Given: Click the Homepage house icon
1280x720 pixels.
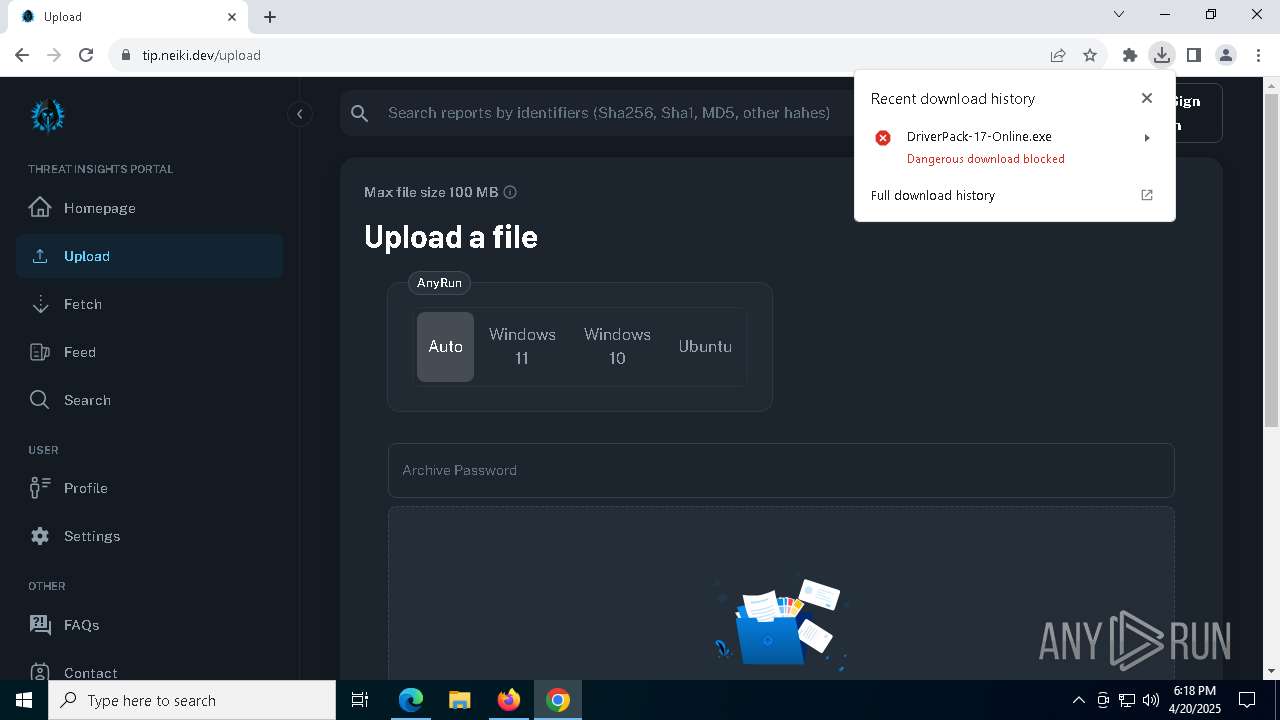Looking at the screenshot, I should coord(40,207).
